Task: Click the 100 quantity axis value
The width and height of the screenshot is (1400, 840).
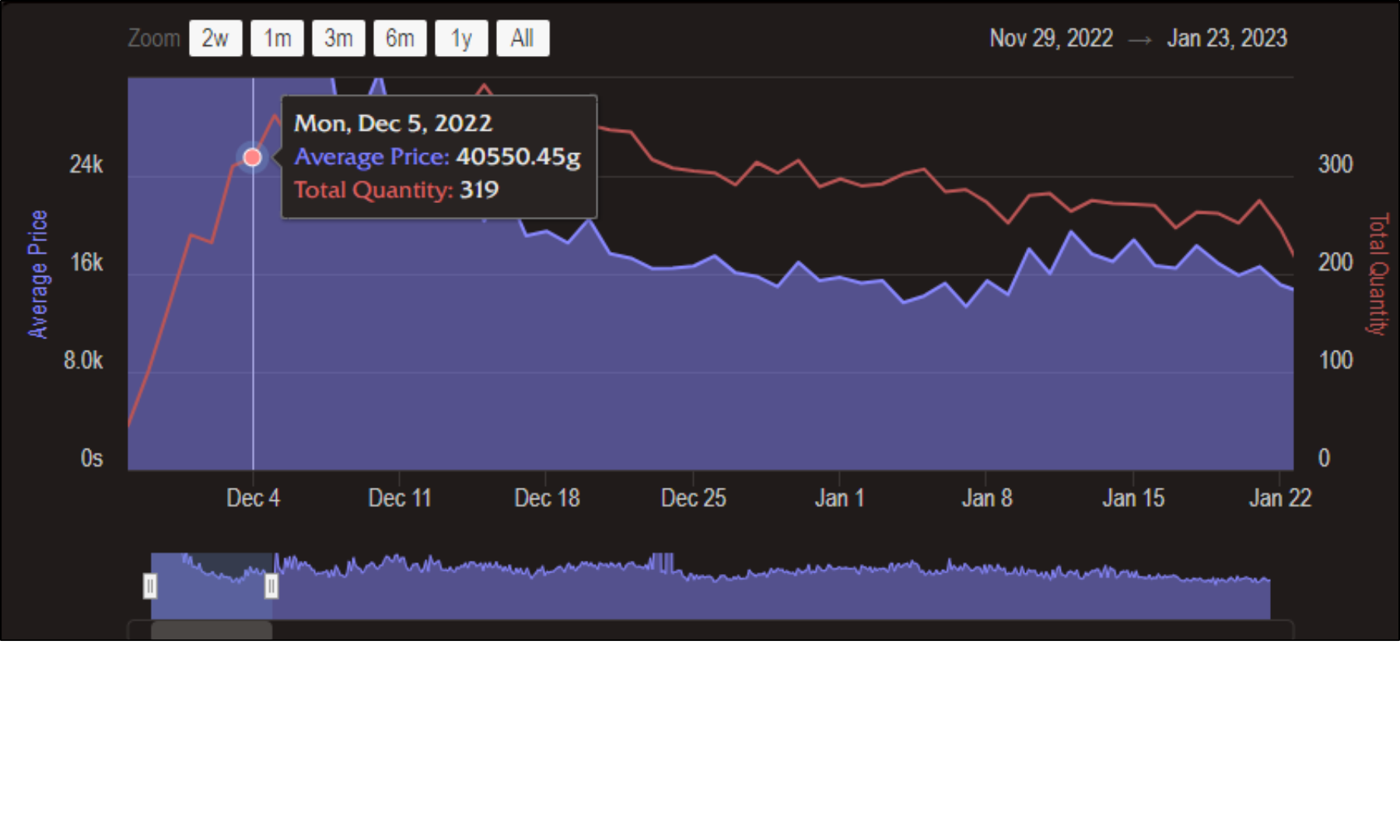Action: 1335,360
